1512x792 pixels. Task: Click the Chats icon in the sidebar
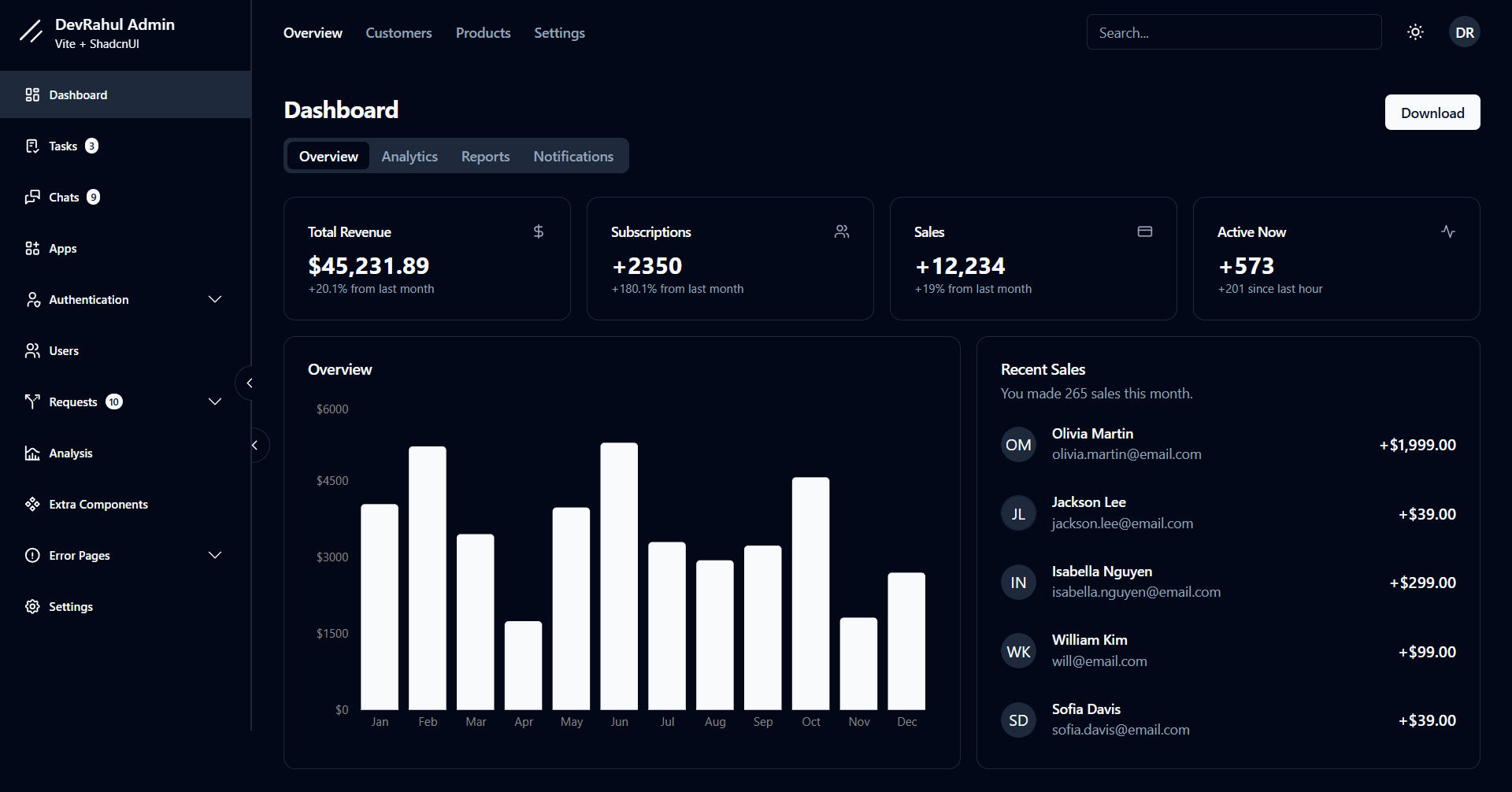tap(31, 197)
